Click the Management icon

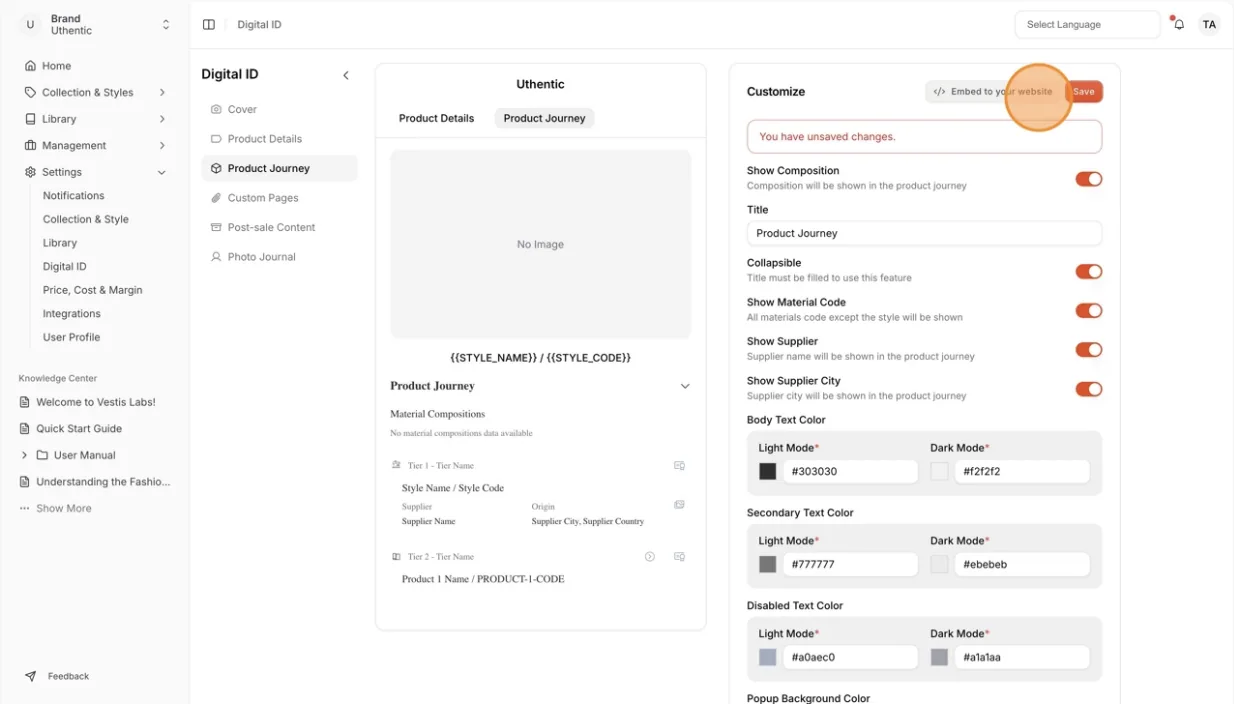[30, 145]
